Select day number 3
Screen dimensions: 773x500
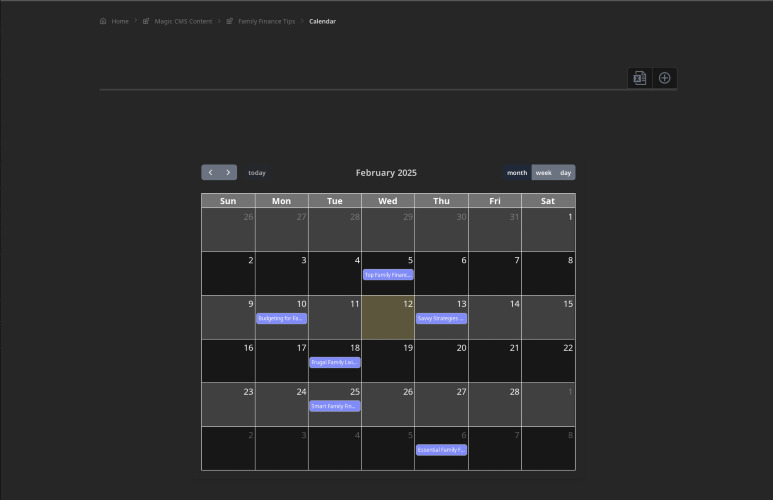tap(304, 260)
